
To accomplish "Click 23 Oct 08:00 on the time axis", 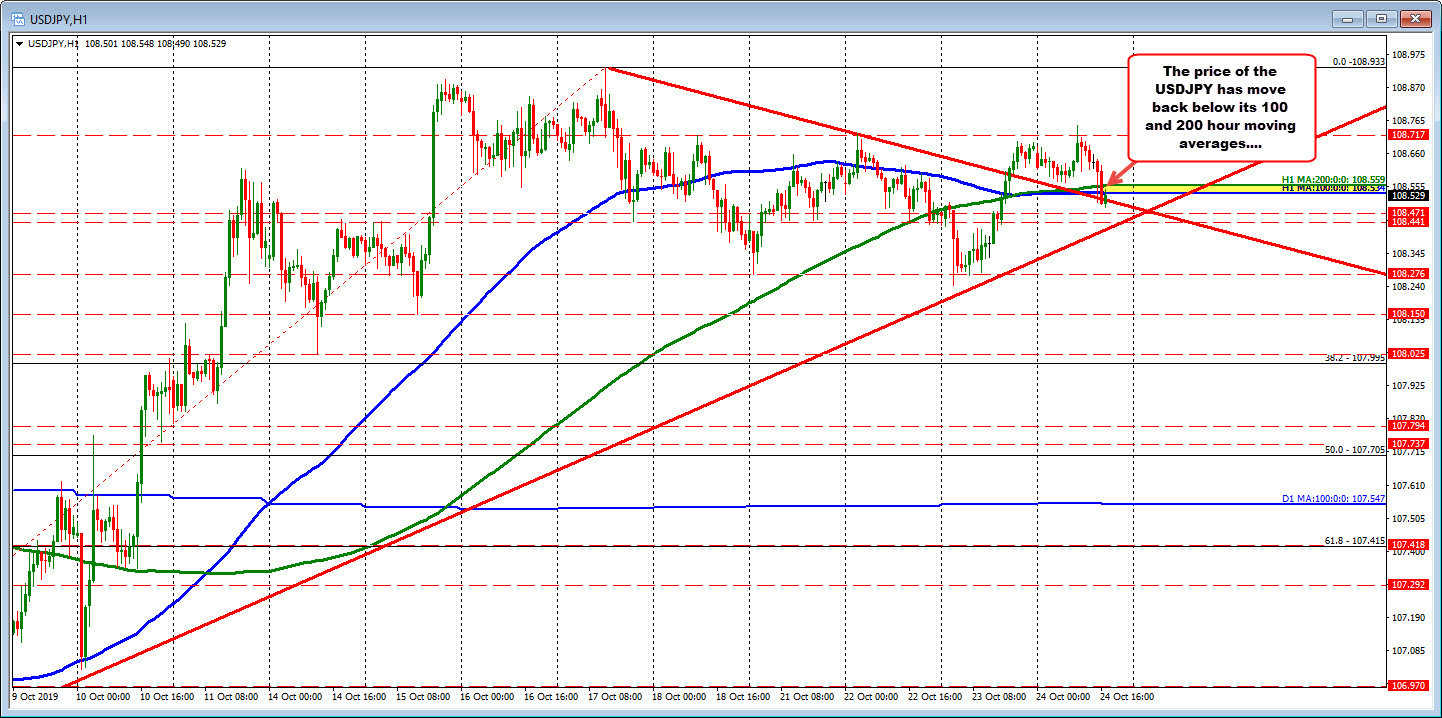I will (x=1001, y=696).
